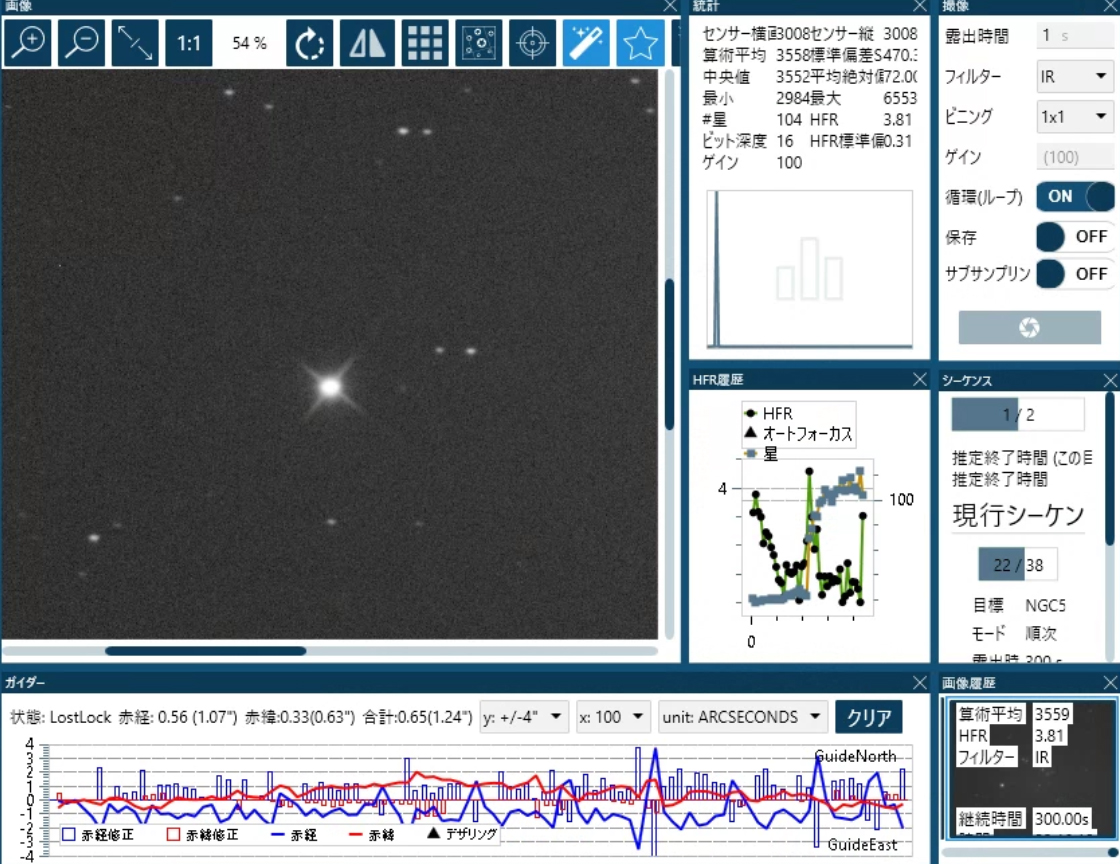Open the ビニング 1x1 binning dropdown
This screenshot has height=864, width=1120.
[x=1075, y=116]
